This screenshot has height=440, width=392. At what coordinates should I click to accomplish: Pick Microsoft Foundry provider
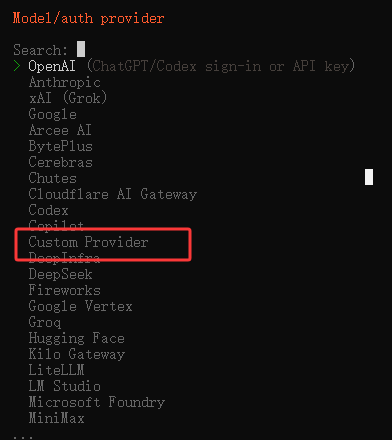point(97,402)
